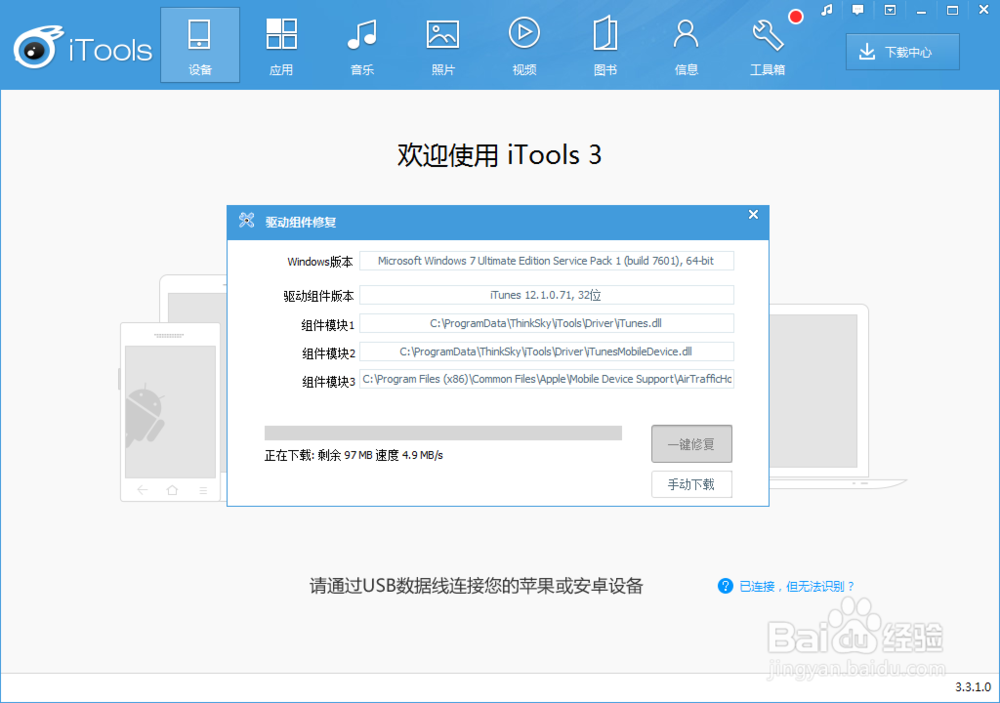Click the 组件模块1 iTunes.dll path field
1000x703 pixels.
[x=547, y=323]
